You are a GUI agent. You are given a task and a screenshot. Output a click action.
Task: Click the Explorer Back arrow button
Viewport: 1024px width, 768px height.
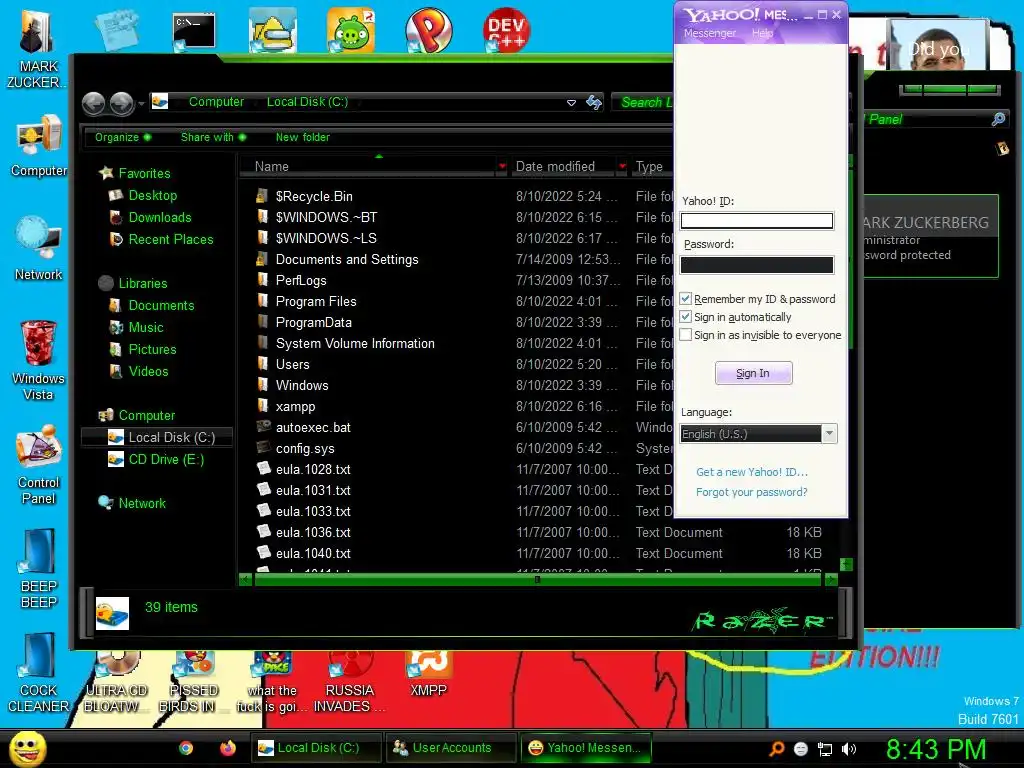point(93,103)
